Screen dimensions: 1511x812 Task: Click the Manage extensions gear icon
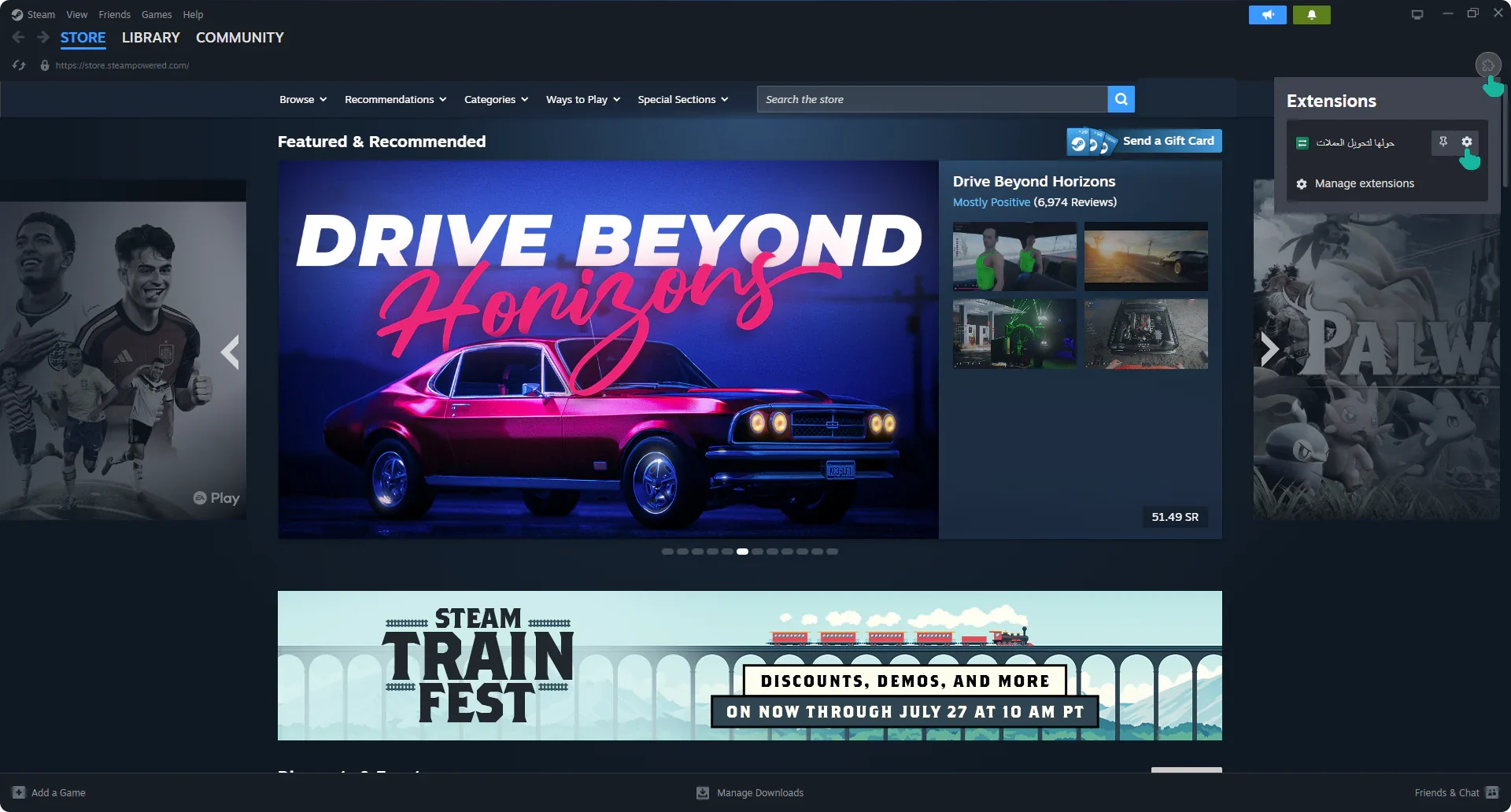[1302, 183]
